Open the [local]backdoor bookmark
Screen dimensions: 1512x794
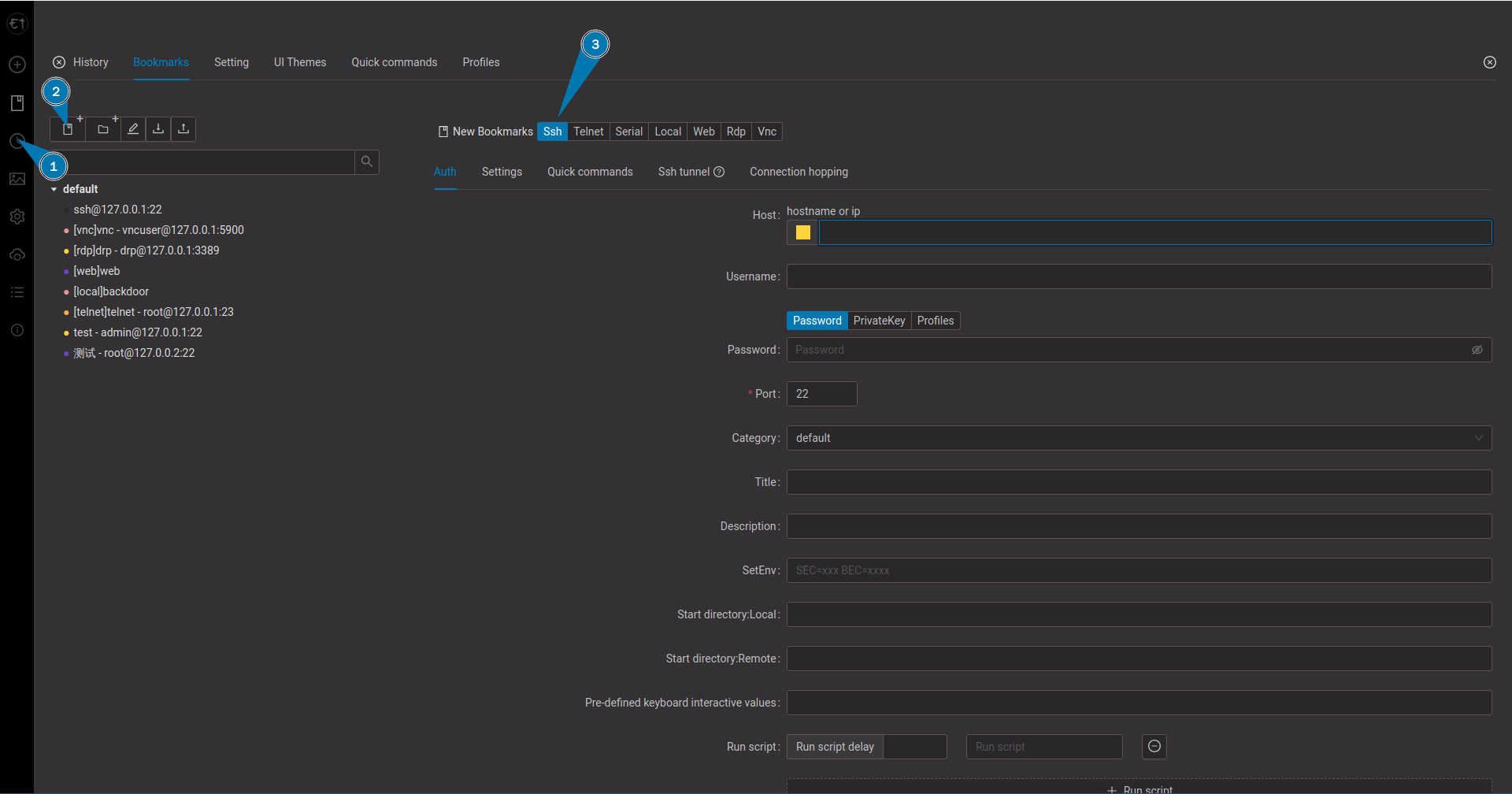click(111, 291)
